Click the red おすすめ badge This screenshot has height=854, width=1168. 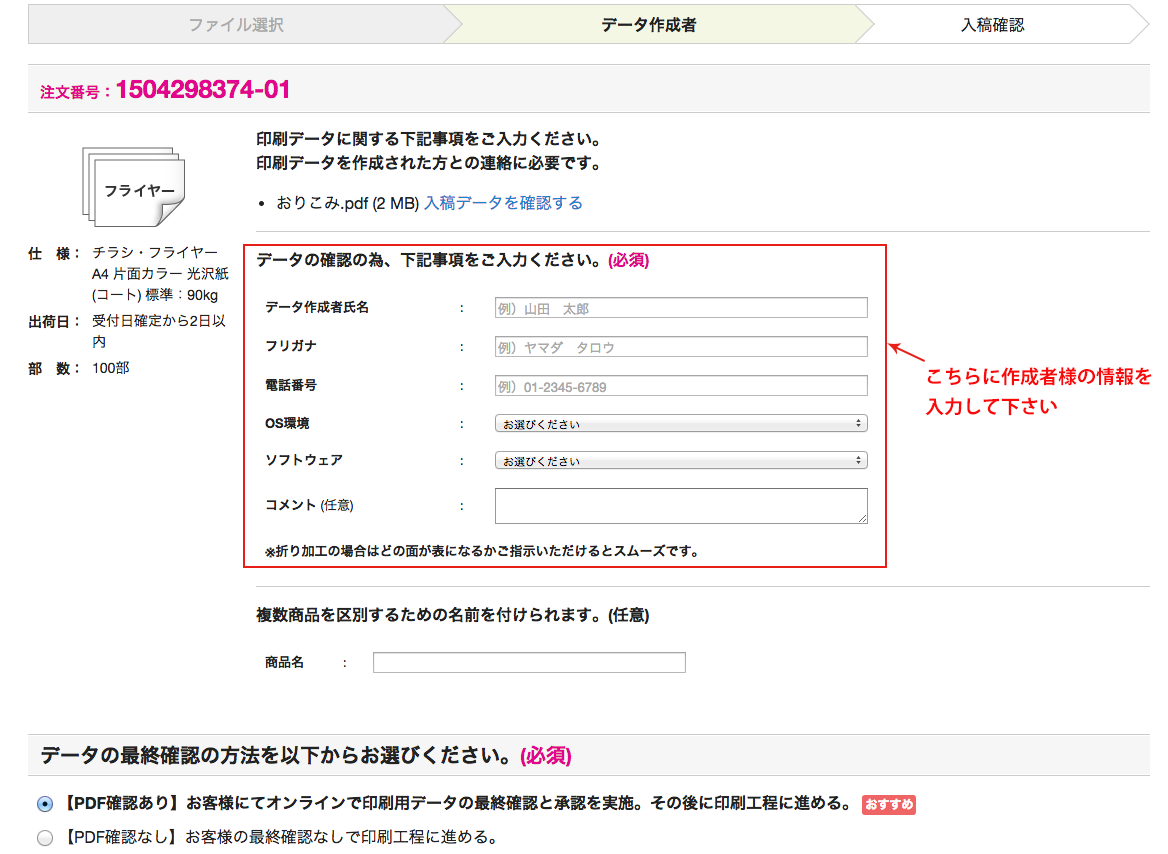tap(889, 805)
